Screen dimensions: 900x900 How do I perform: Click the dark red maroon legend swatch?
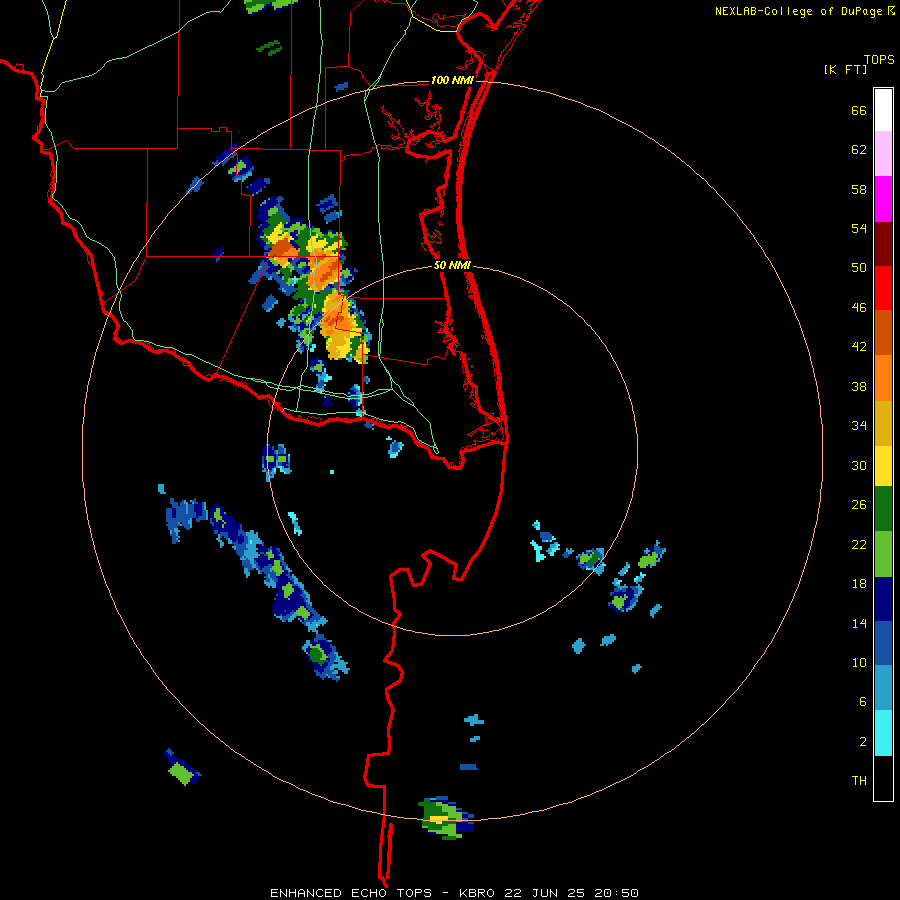click(x=883, y=243)
